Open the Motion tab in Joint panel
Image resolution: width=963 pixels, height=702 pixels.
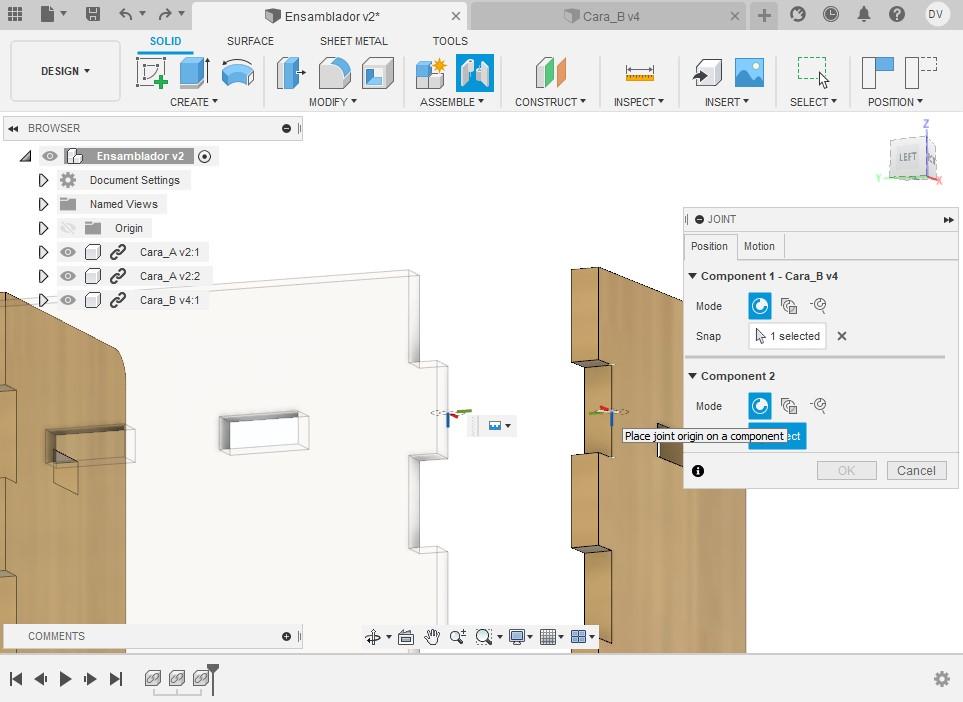tap(759, 246)
